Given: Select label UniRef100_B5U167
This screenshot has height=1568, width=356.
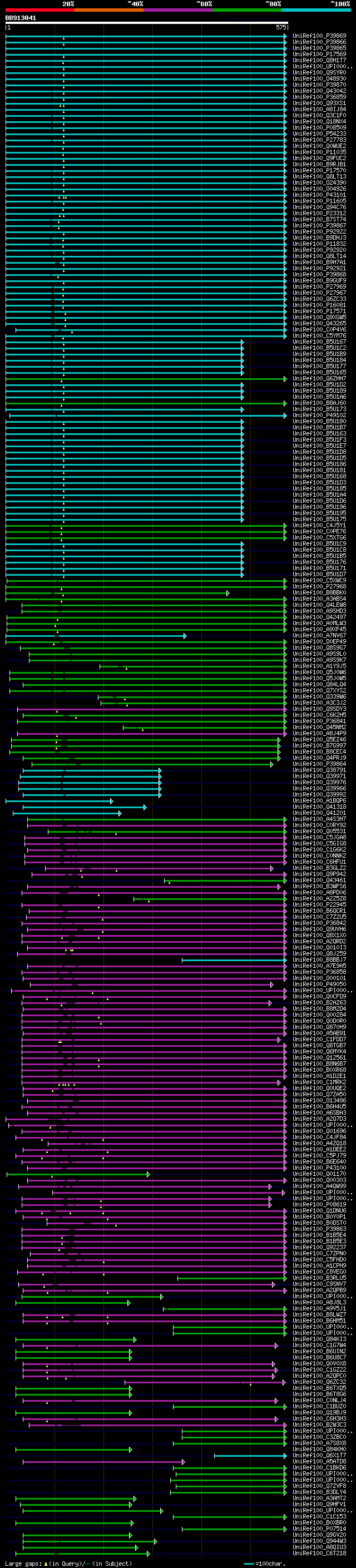Looking at the screenshot, I should (x=319, y=342).
